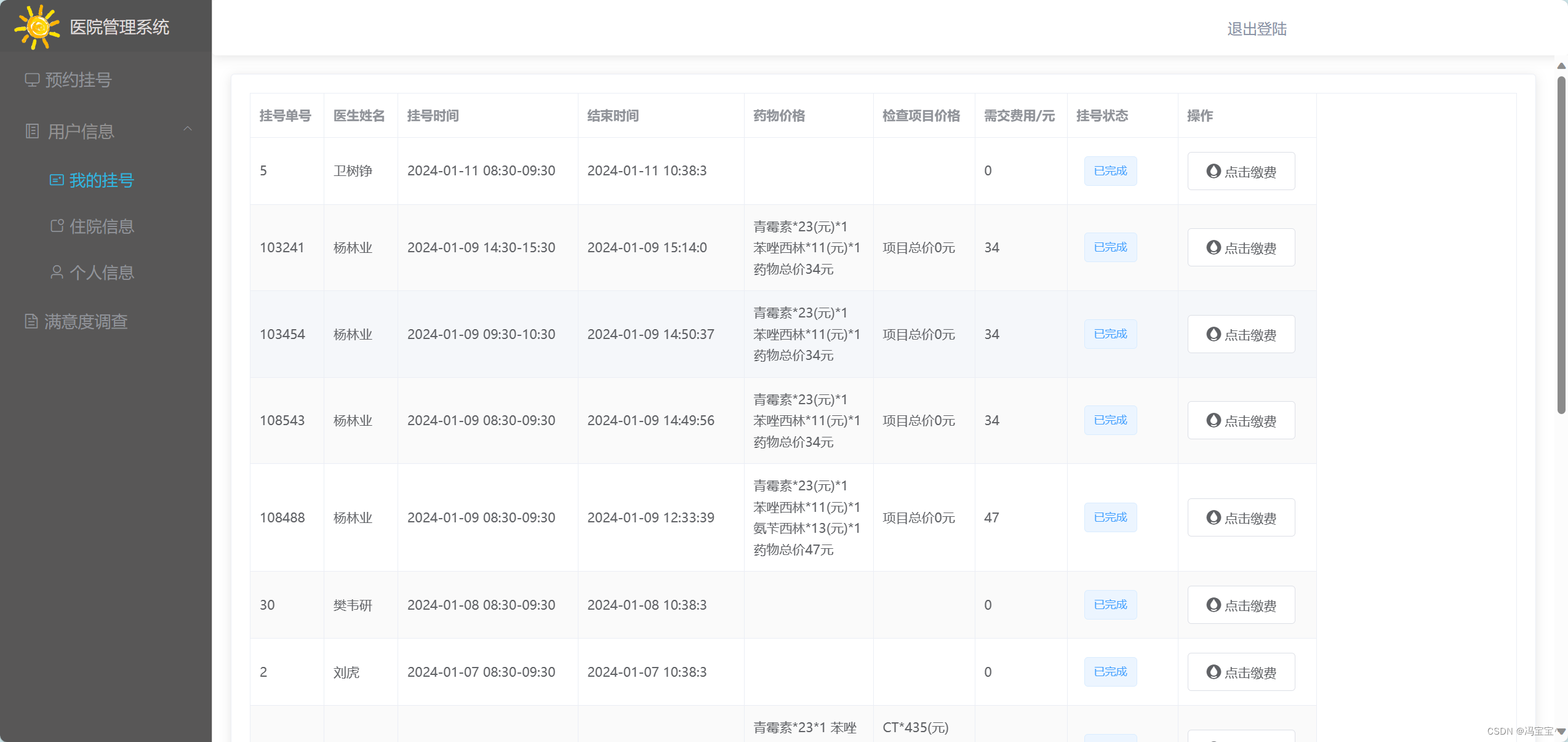This screenshot has width=1568, height=742.
Task: Select the person icon beside 个人信息
Action: point(56,272)
